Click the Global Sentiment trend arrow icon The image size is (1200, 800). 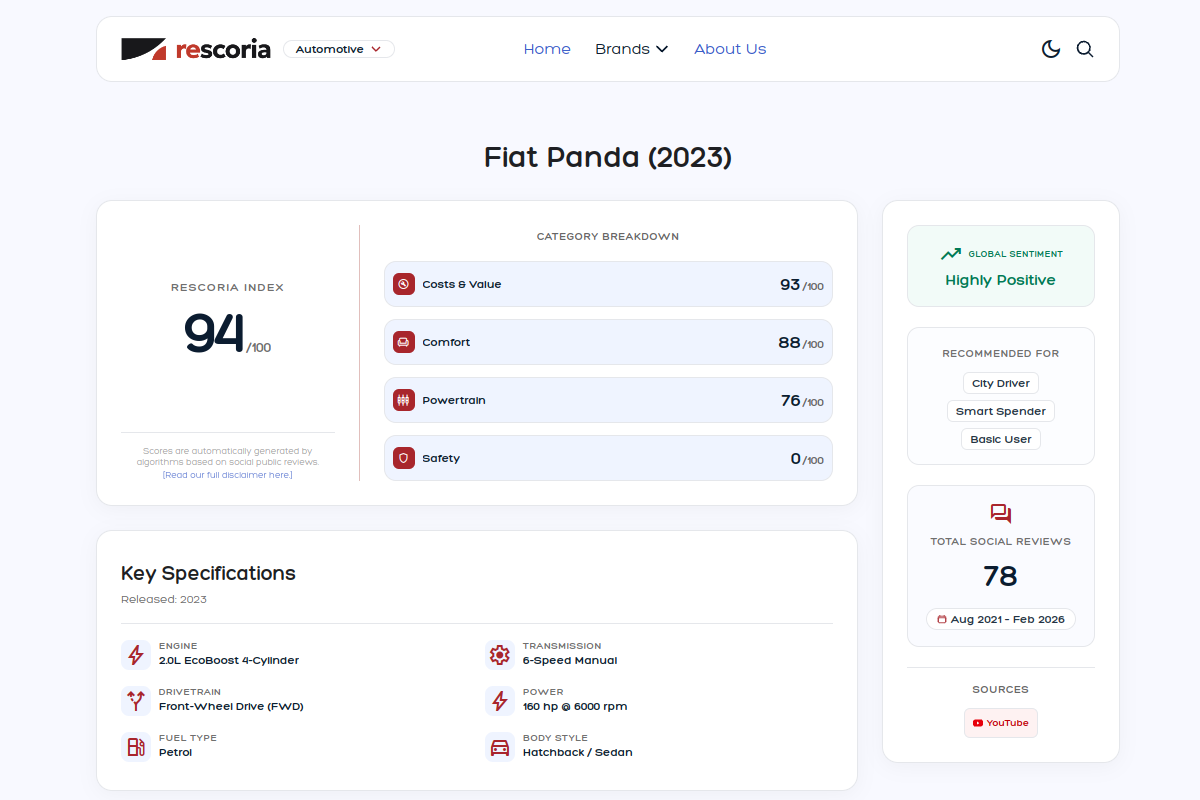click(x=950, y=254)
